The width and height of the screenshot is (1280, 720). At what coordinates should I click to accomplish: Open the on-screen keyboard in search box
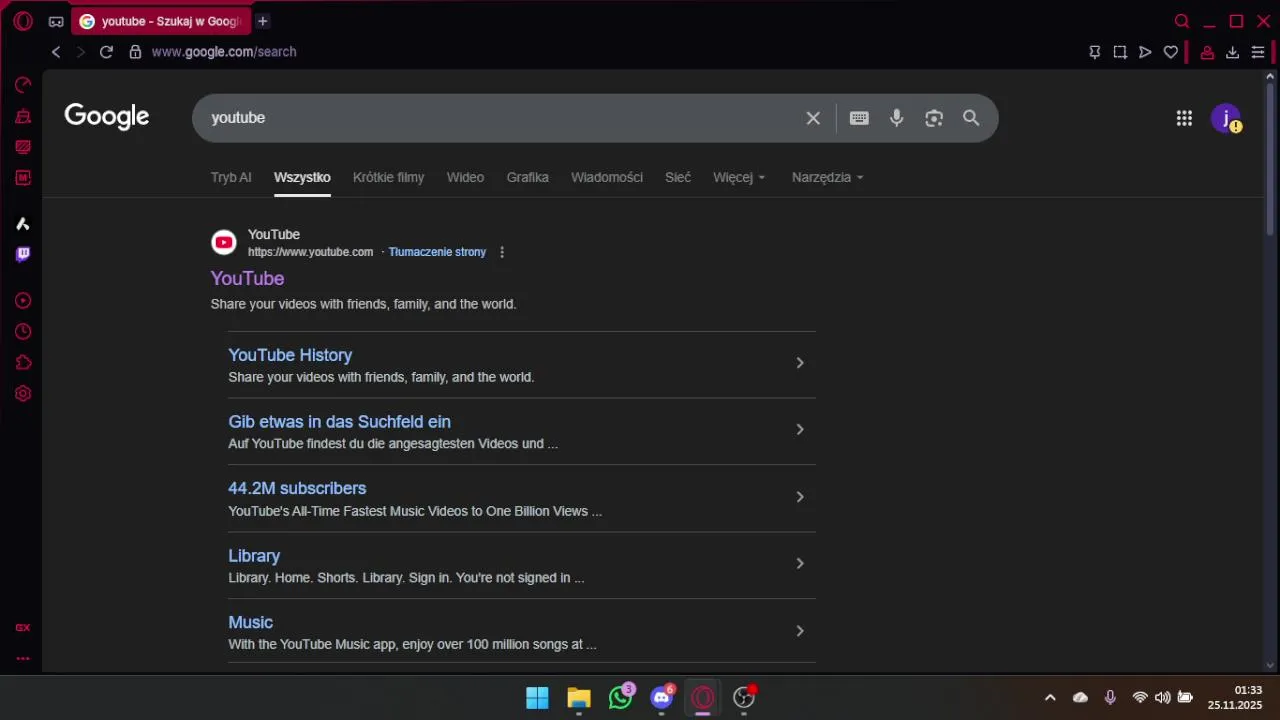pos(859,118)
